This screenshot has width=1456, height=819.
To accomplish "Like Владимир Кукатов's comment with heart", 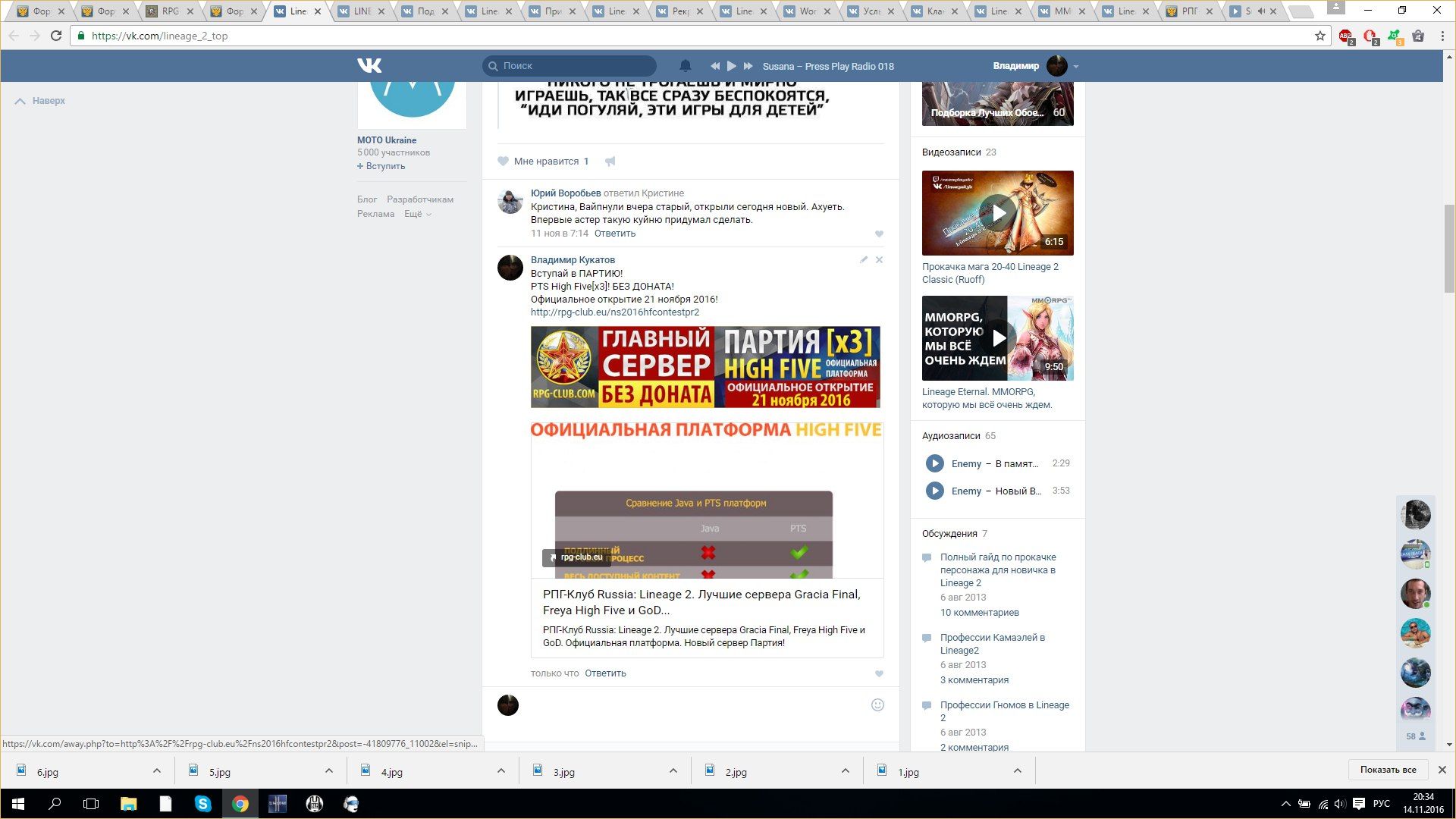I will tap(879, 674).
